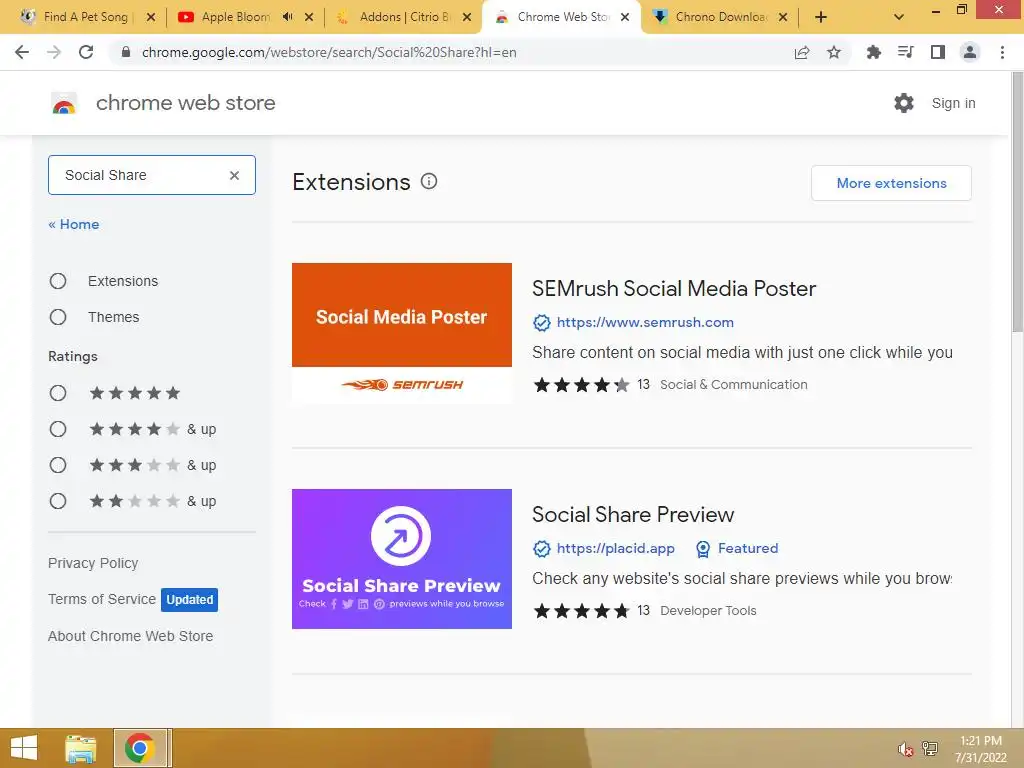Show Extensions info icon
The height and width of the screenshot is (768, 1024).
(429, 181)
